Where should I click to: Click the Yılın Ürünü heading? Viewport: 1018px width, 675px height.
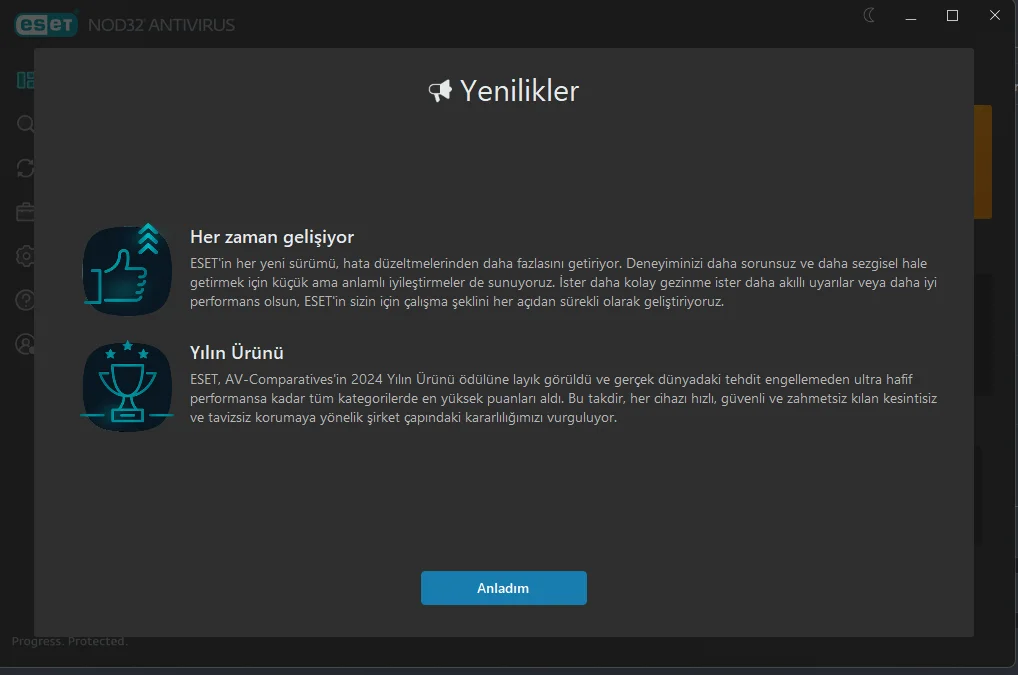click(237, 352)
